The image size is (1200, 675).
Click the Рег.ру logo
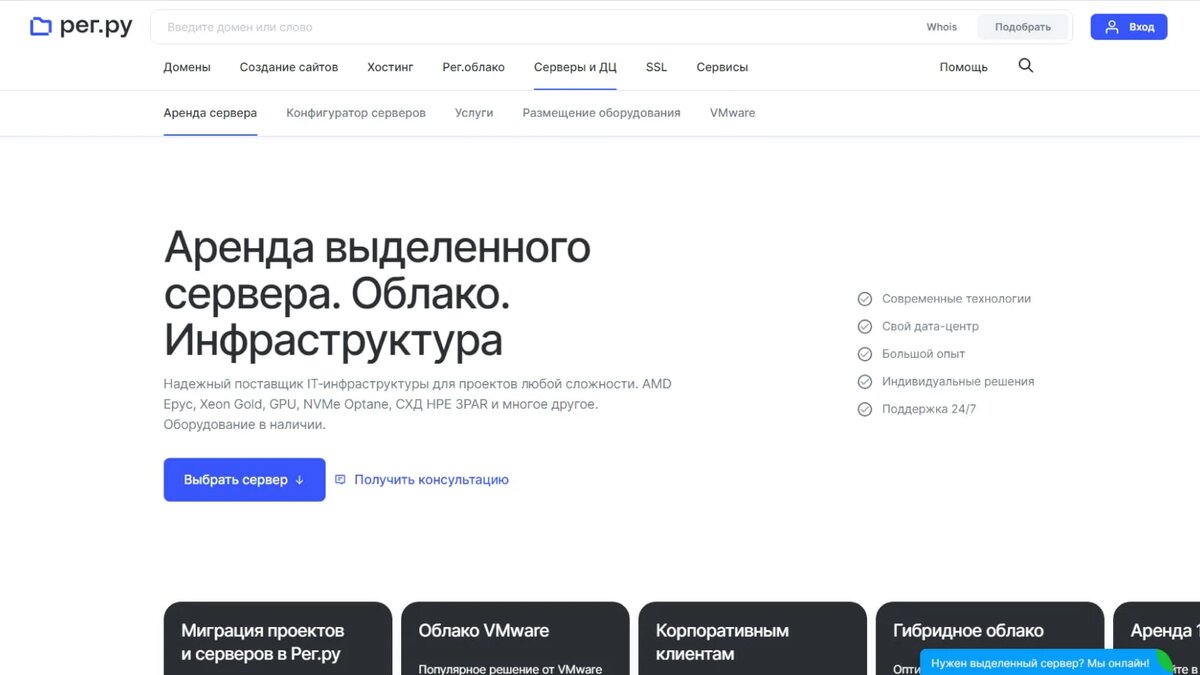point(81,27)
